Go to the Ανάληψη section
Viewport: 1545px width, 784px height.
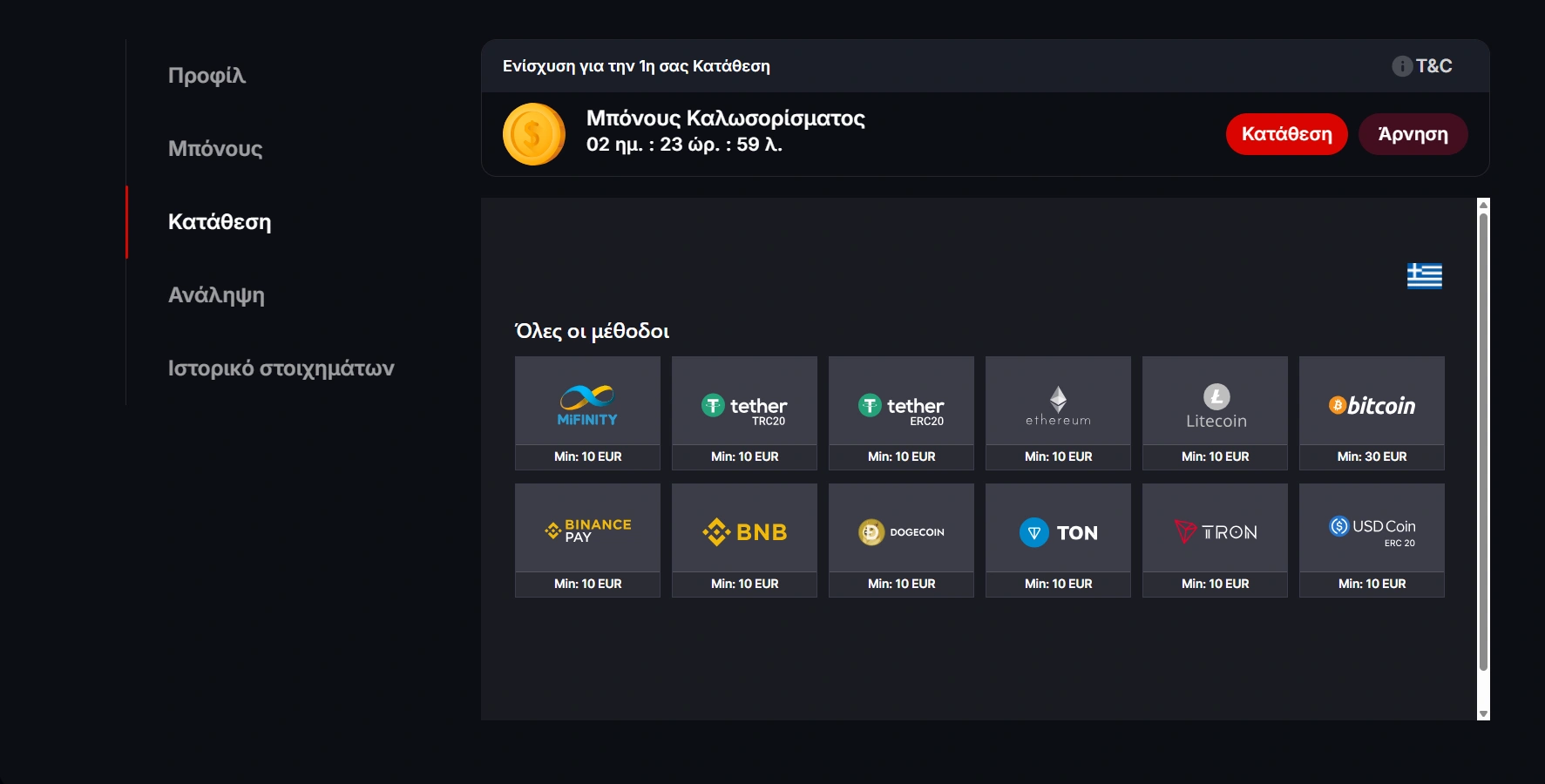pyautogui.click(x=216, y=295)
